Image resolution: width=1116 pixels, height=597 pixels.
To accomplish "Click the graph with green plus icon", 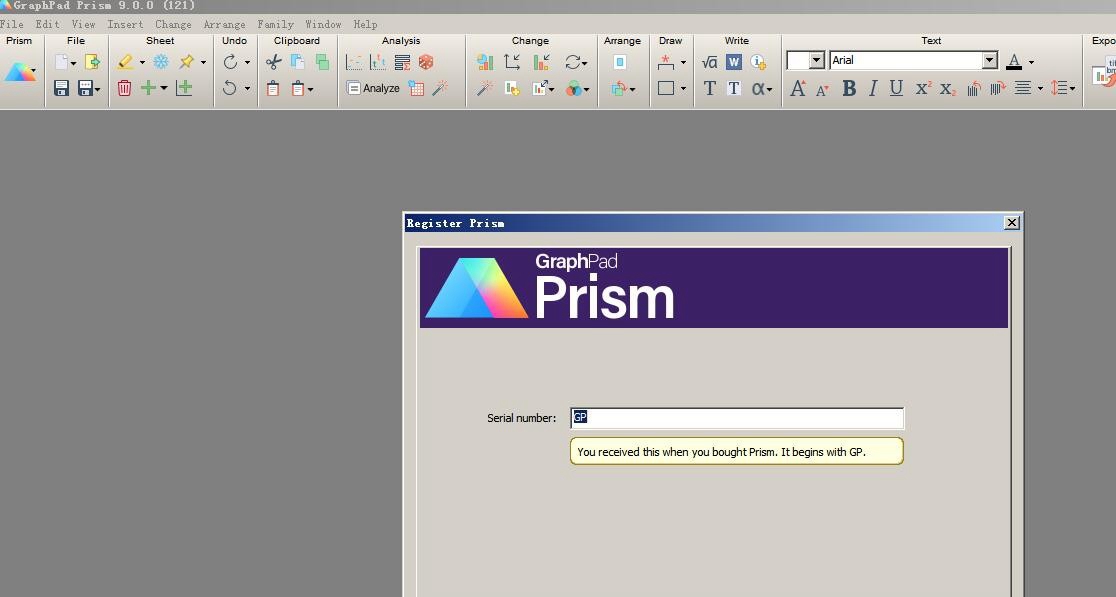I will tap(184, 88).
